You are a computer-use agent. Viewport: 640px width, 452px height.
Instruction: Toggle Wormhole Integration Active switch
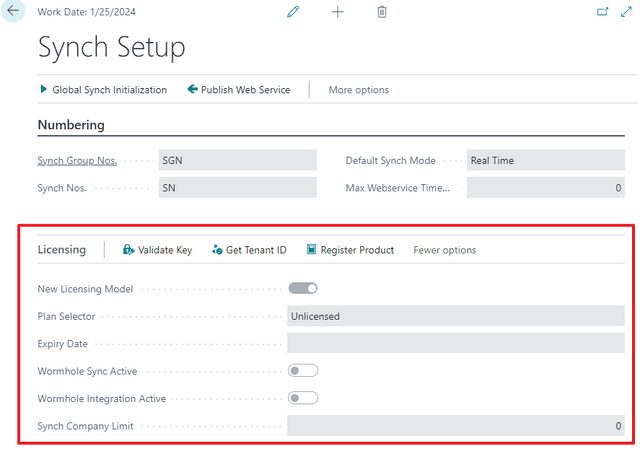(303, 398)
